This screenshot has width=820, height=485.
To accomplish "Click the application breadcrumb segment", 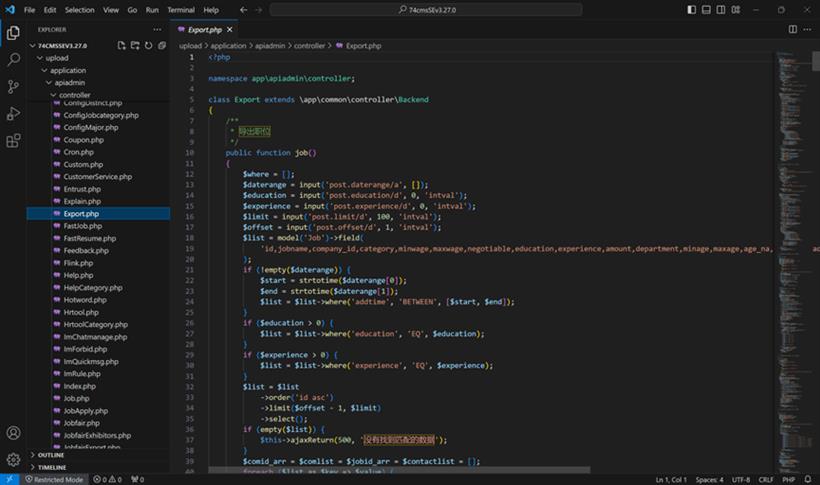I will tap(228, 46).
